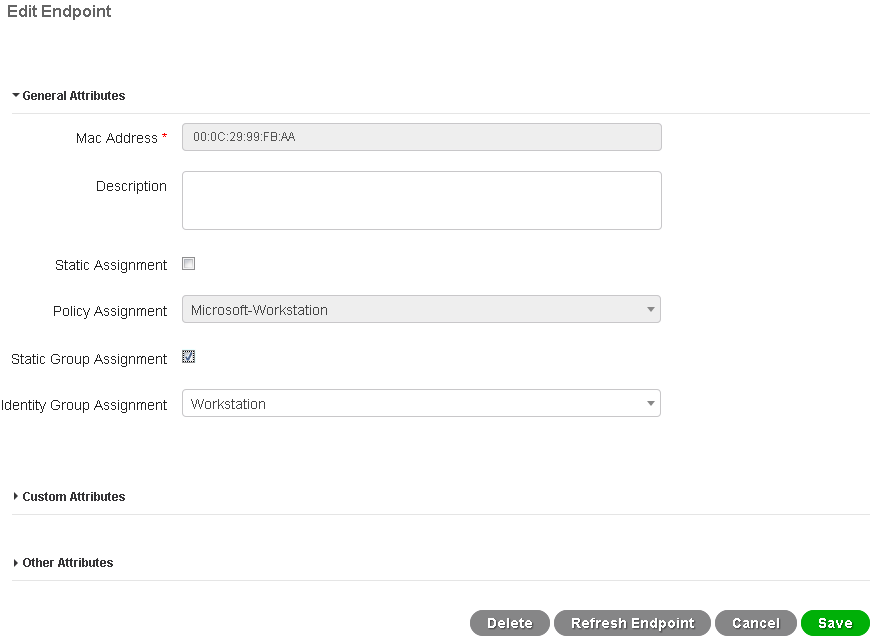The width and height of the screenshot is (875, 643).
Task: Click the Refresh Endpoint button
Action: coord(632,623)
